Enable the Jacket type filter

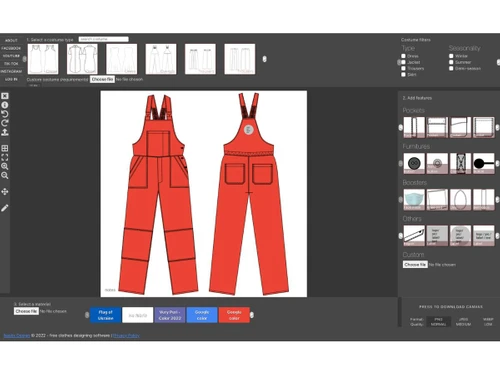pyautogui.click(x=403, y=62)
